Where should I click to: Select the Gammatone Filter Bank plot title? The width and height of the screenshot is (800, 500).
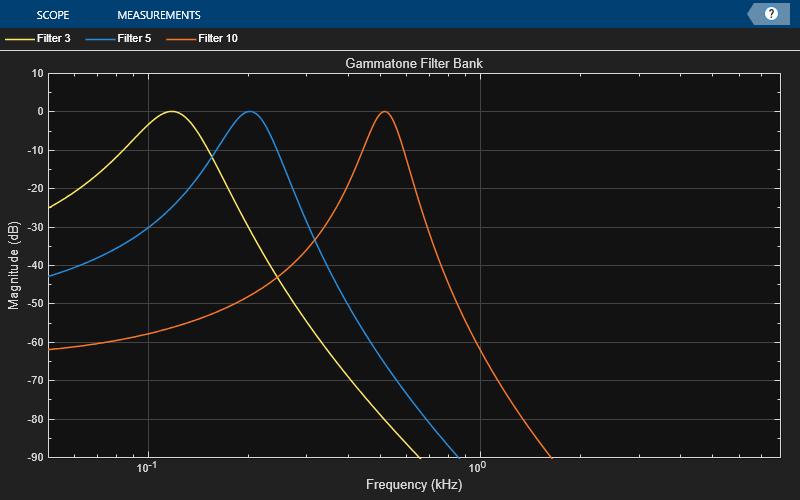coord(414,63)
